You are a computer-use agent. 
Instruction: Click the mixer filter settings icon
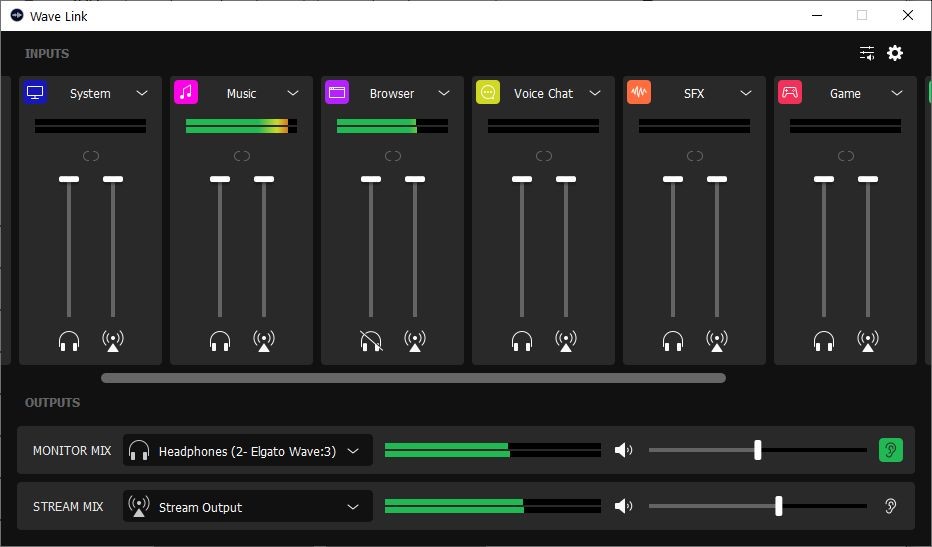click(867, 53)
